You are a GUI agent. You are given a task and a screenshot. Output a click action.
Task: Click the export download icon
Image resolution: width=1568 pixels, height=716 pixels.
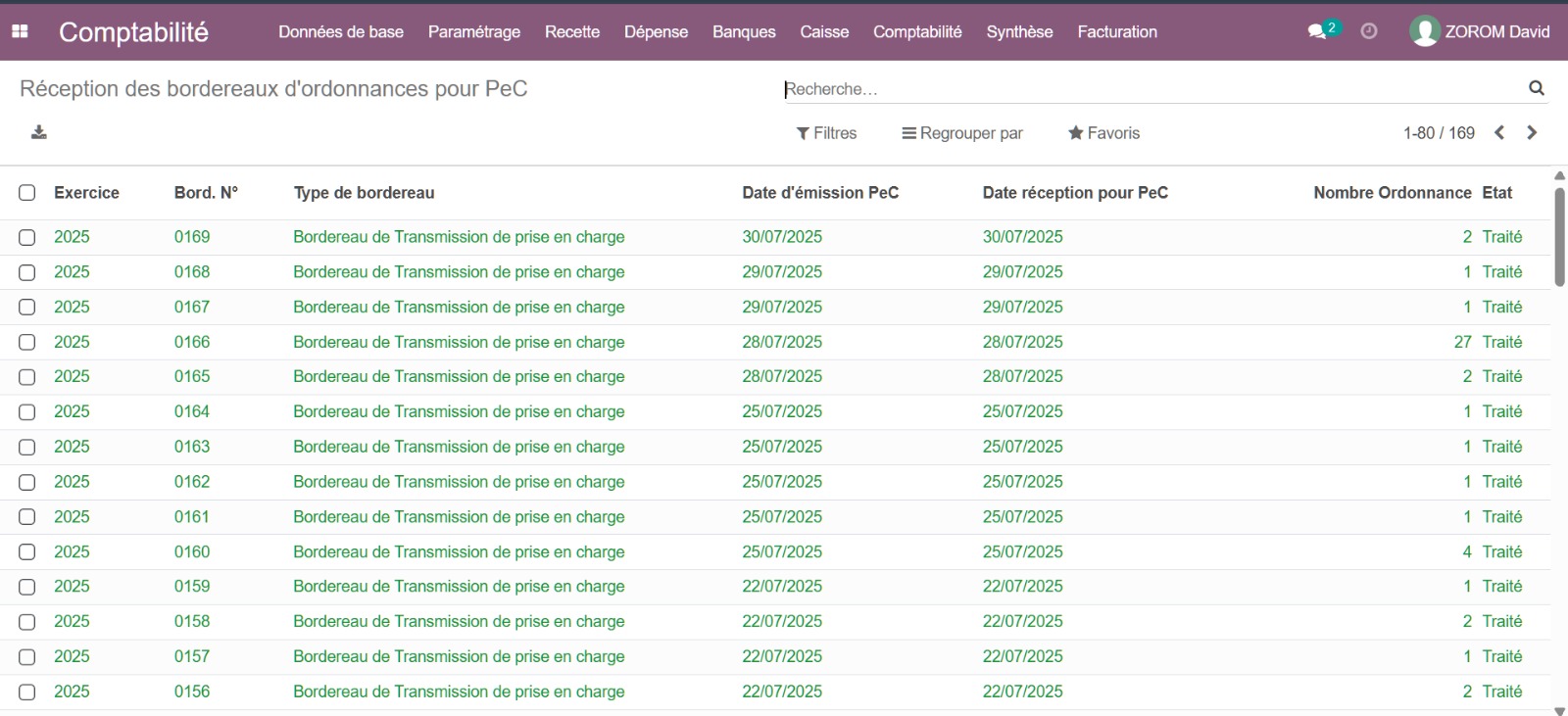[39, 132]
